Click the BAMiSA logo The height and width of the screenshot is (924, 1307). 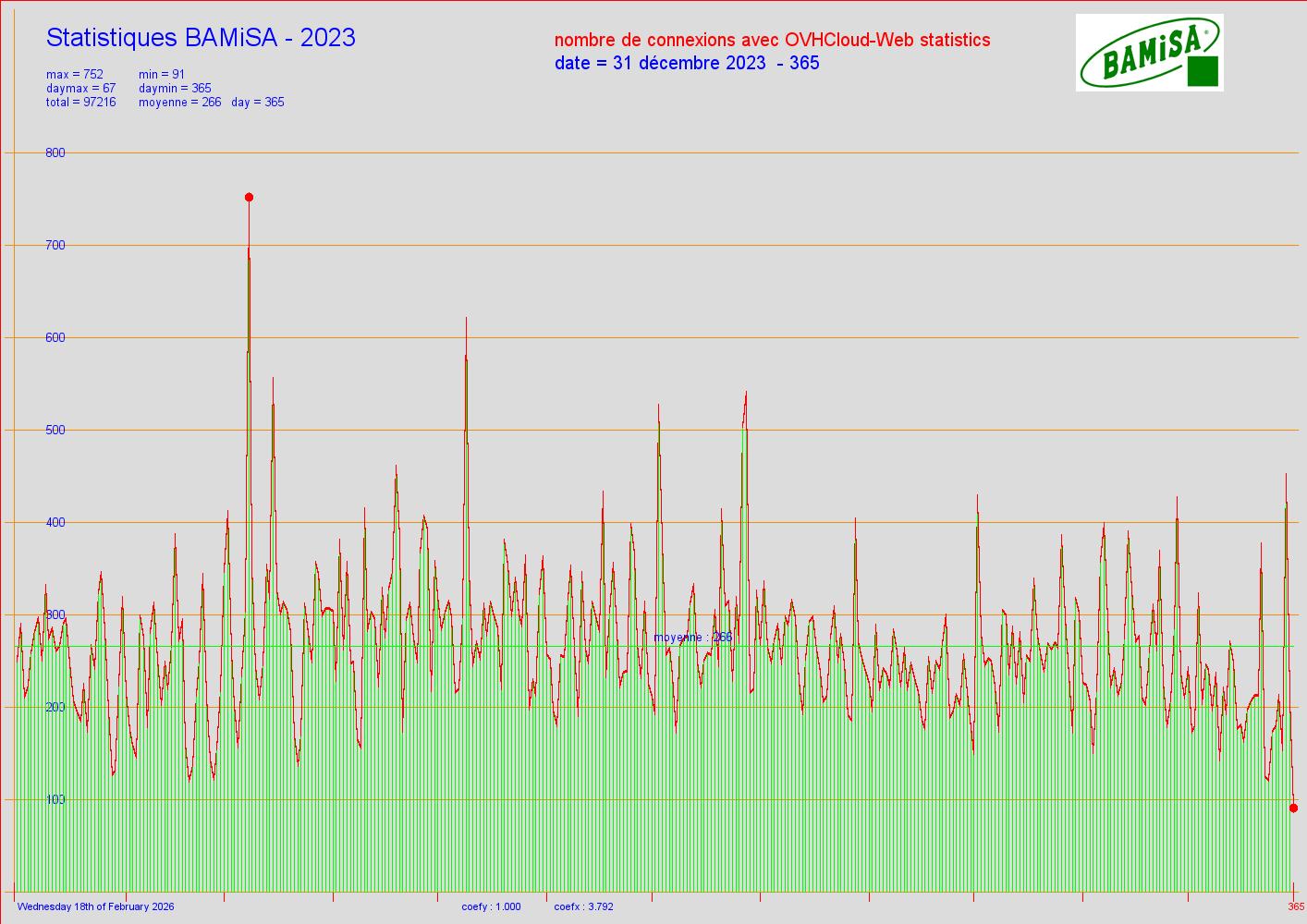pyautogui.click(x=1149, y=53)
